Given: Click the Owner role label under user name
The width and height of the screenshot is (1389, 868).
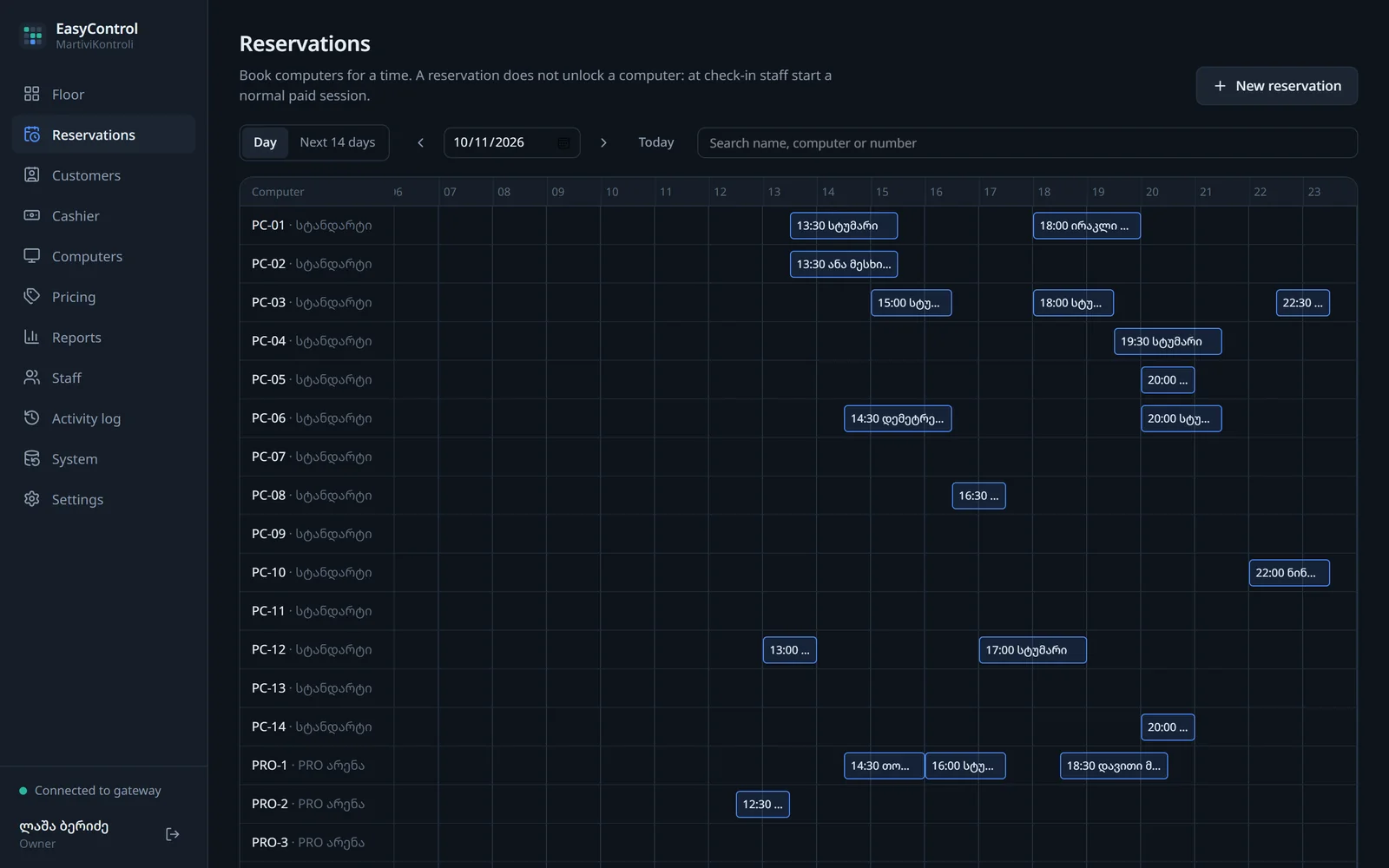Looking at the screenshot, I should point(37,844).
